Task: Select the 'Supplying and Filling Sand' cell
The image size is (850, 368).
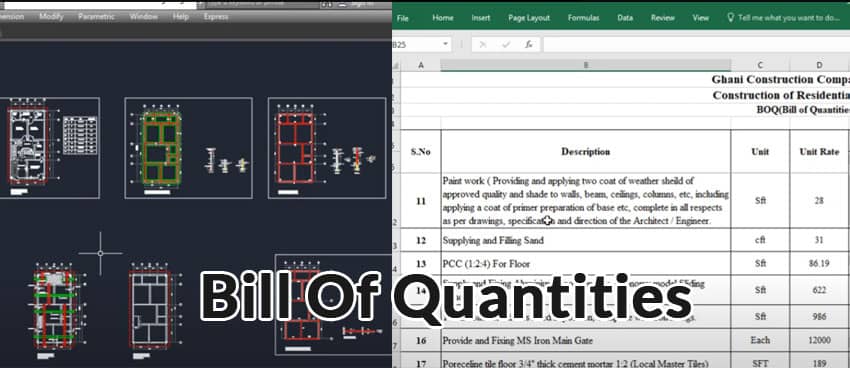Action: coord(586,240)
